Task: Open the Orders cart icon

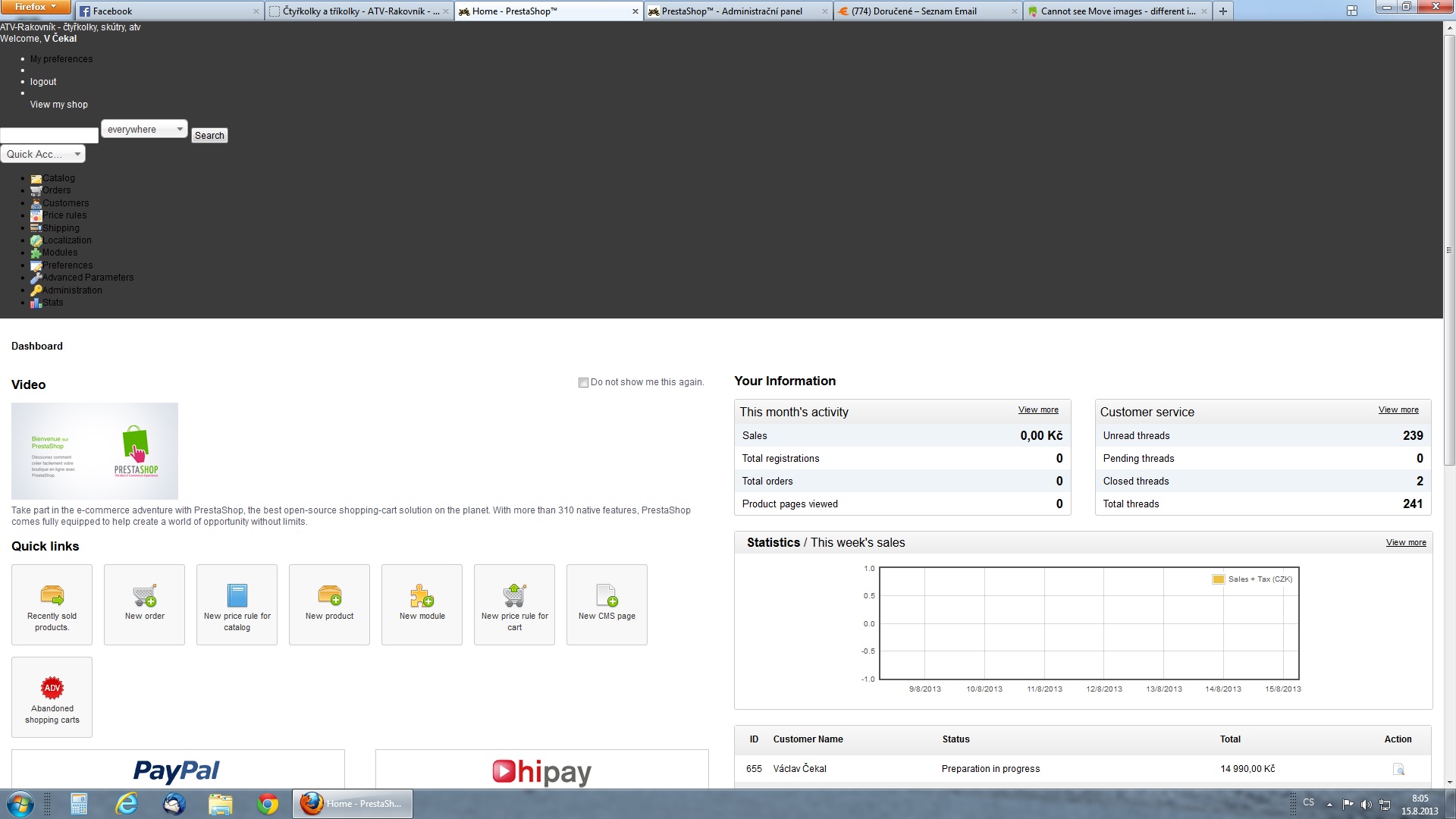Action: [36, 191]
